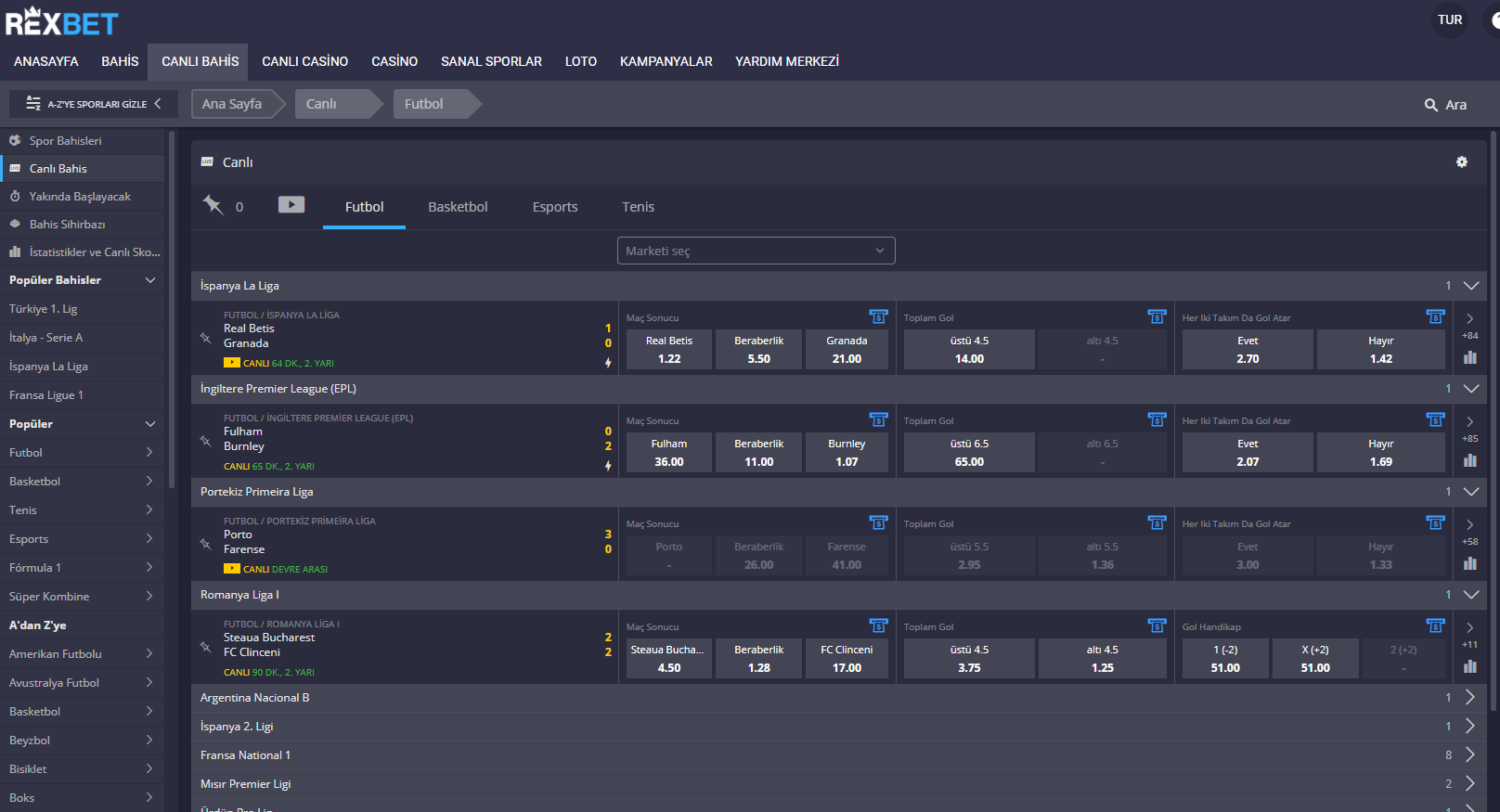The width and height of the screenshot is (1500, 812).
Task: Open Spor Bahisleri in sidebar
Action: click(x=82, y=141)
